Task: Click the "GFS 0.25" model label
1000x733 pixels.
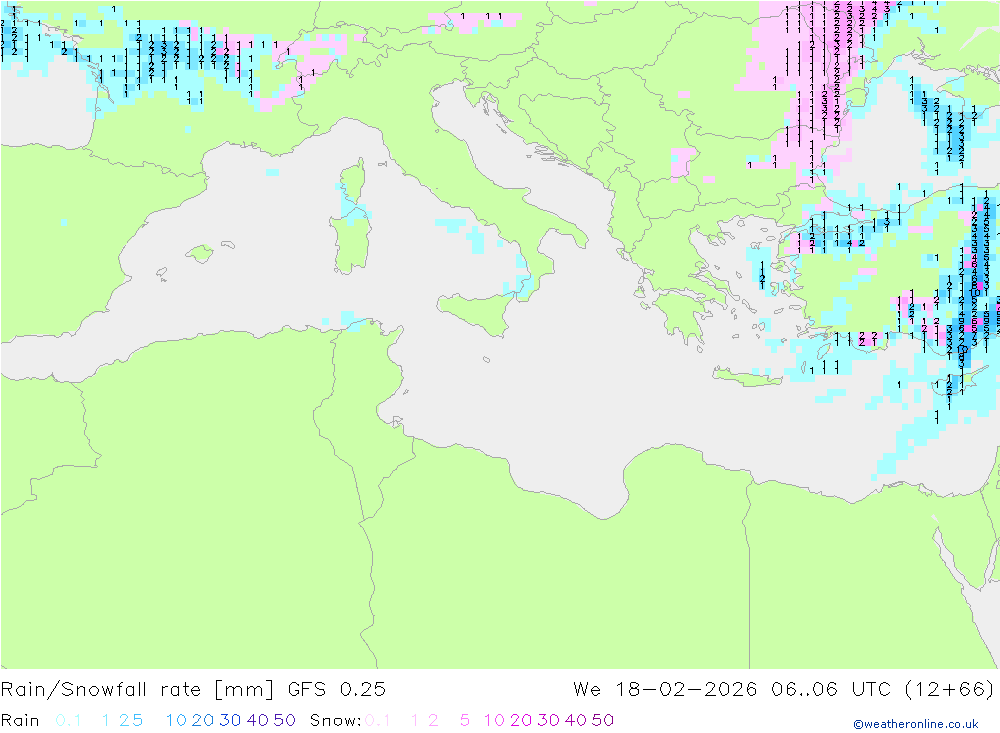Action: 337,690
